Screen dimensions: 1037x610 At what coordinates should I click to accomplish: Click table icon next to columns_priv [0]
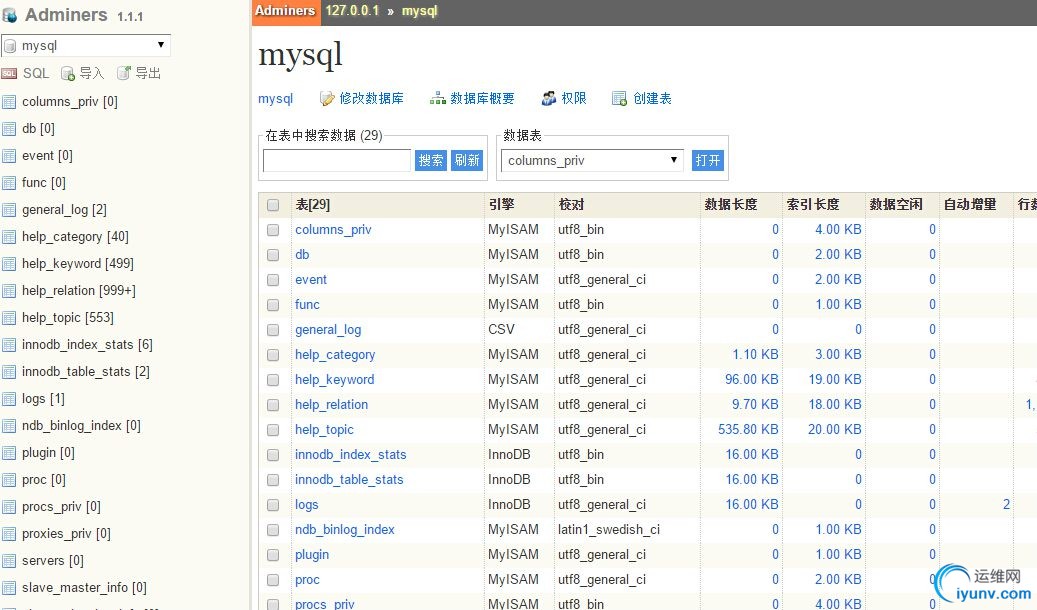point(9,102)
